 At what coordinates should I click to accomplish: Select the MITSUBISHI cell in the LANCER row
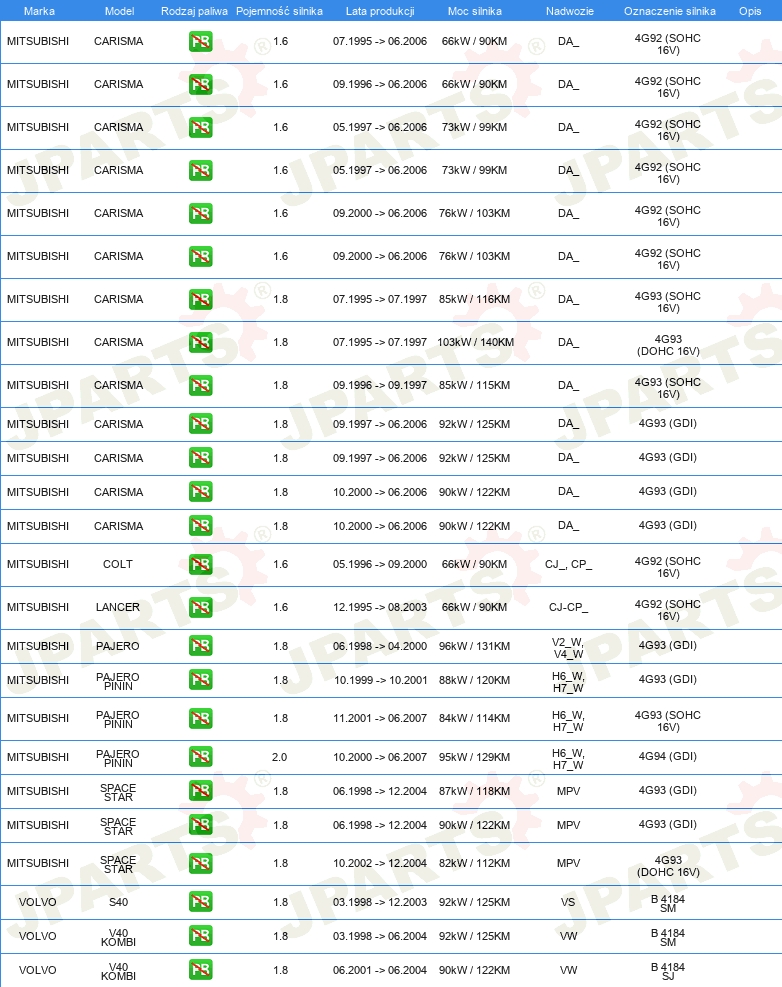38,607
